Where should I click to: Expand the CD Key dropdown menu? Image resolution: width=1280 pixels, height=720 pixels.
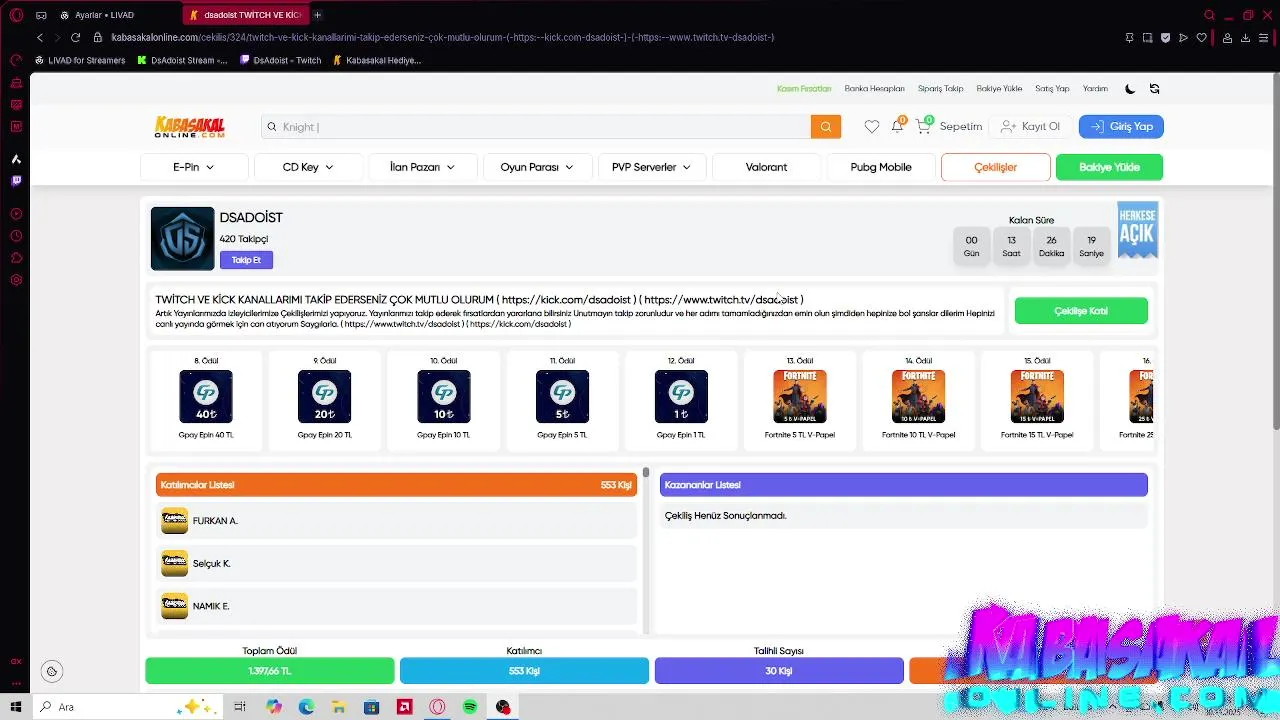coord(308,167)
